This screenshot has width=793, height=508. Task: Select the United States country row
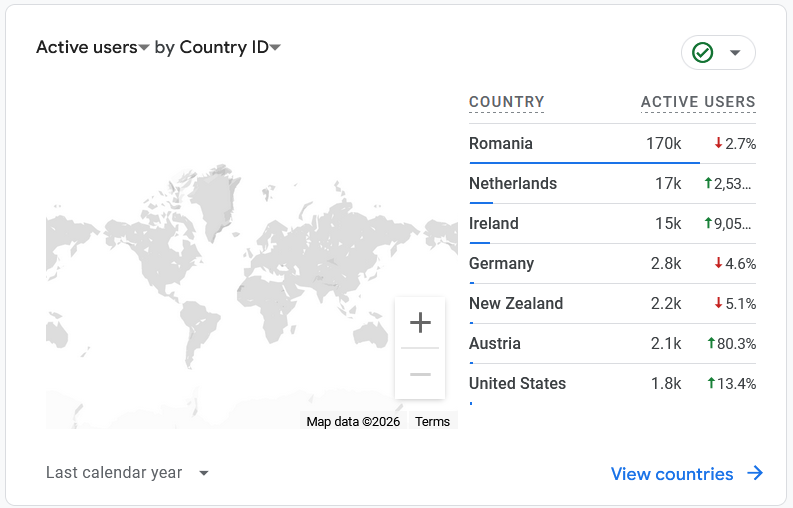tap(517, 384)
